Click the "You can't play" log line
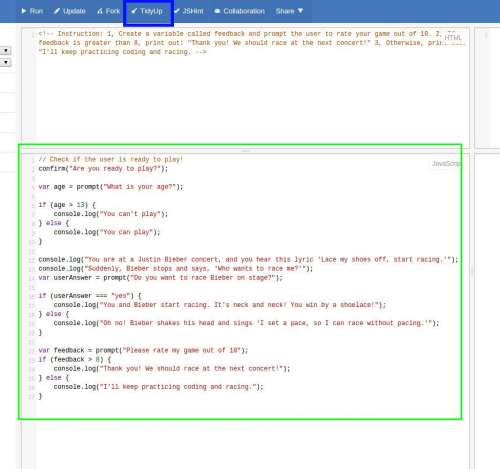 [111, 214]
